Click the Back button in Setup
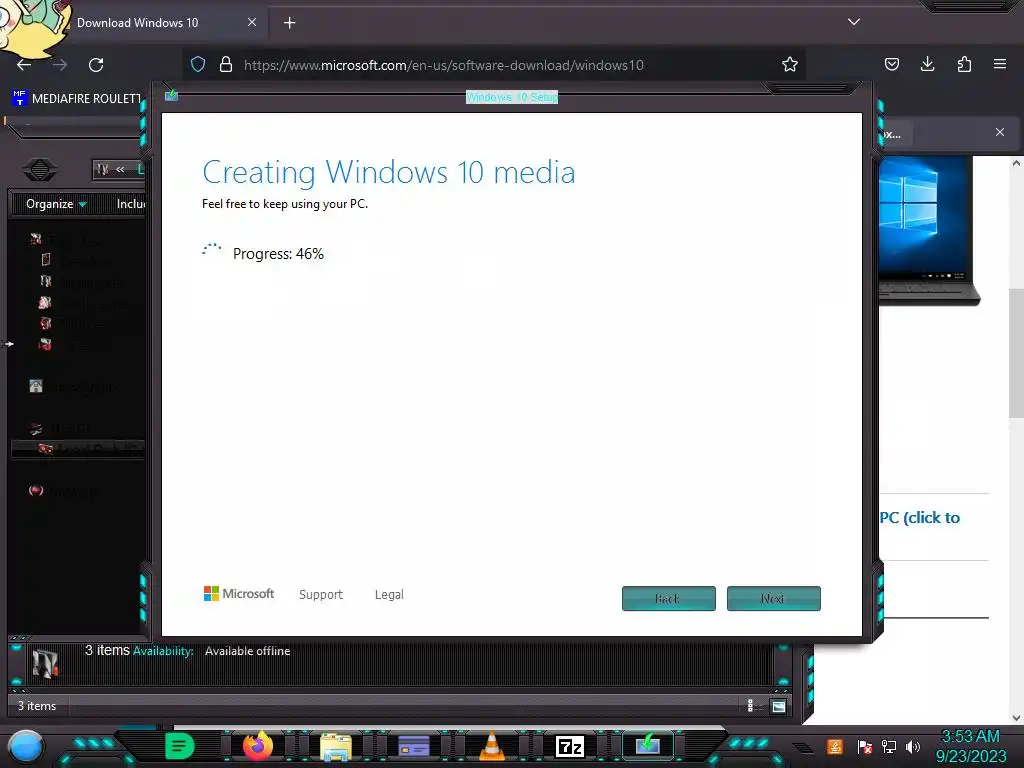 click(x=669, y=598)
